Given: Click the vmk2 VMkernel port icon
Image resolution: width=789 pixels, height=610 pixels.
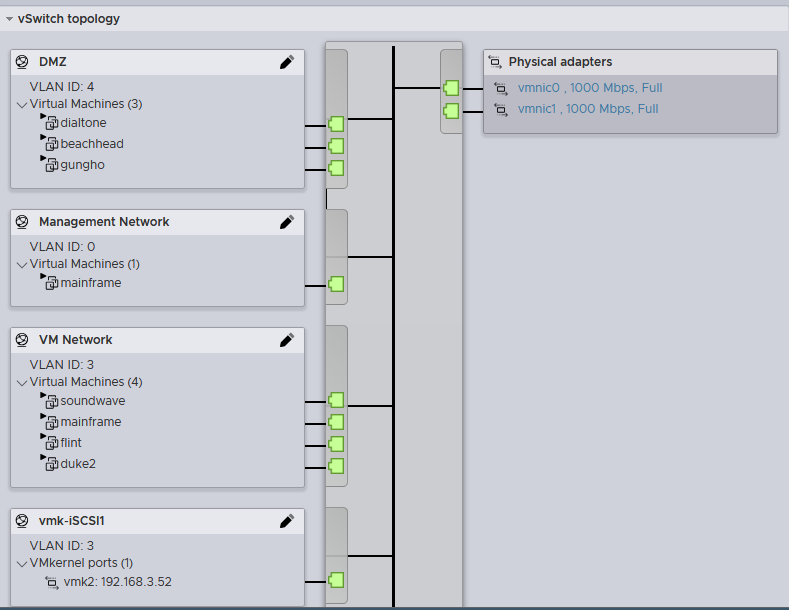Looking at the screenshot, I should click(x=52, y=582).
